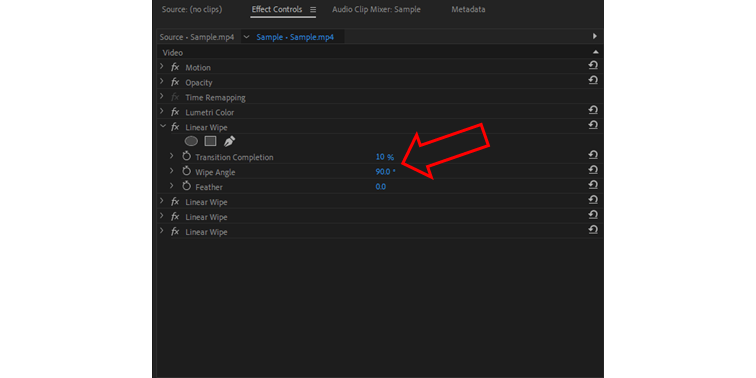This screenshot has height=378, width=756.
Task: Select the Lumetri Color effect name
Action: coord(209,113)
